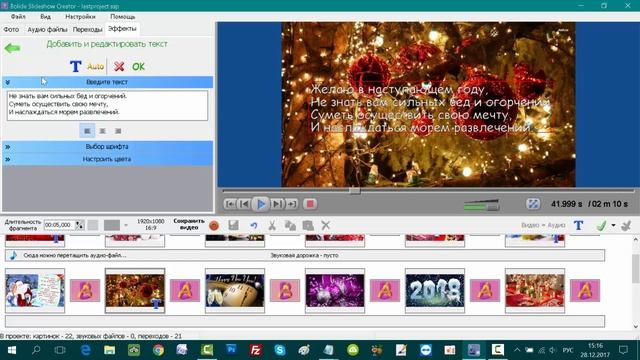Align text center
This screenshot has width=640, height=360.
click(x=102, y=131)
